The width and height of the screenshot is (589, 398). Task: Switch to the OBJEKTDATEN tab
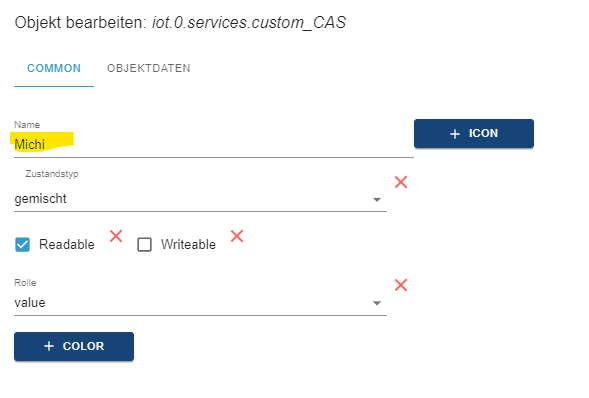[x=149, y=68]
